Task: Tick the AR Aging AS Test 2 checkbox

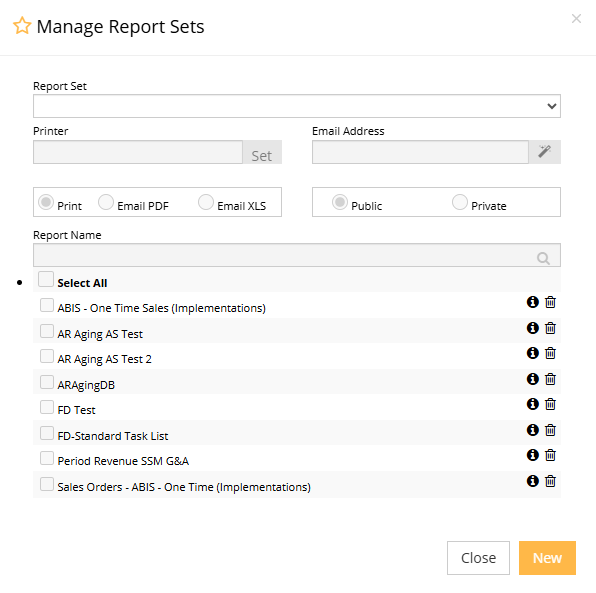Action: point(47,356)
